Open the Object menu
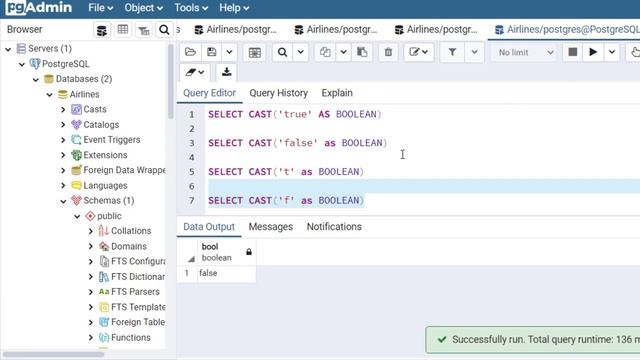The width and height of the screenshot is (640, 360). point(144,8)
